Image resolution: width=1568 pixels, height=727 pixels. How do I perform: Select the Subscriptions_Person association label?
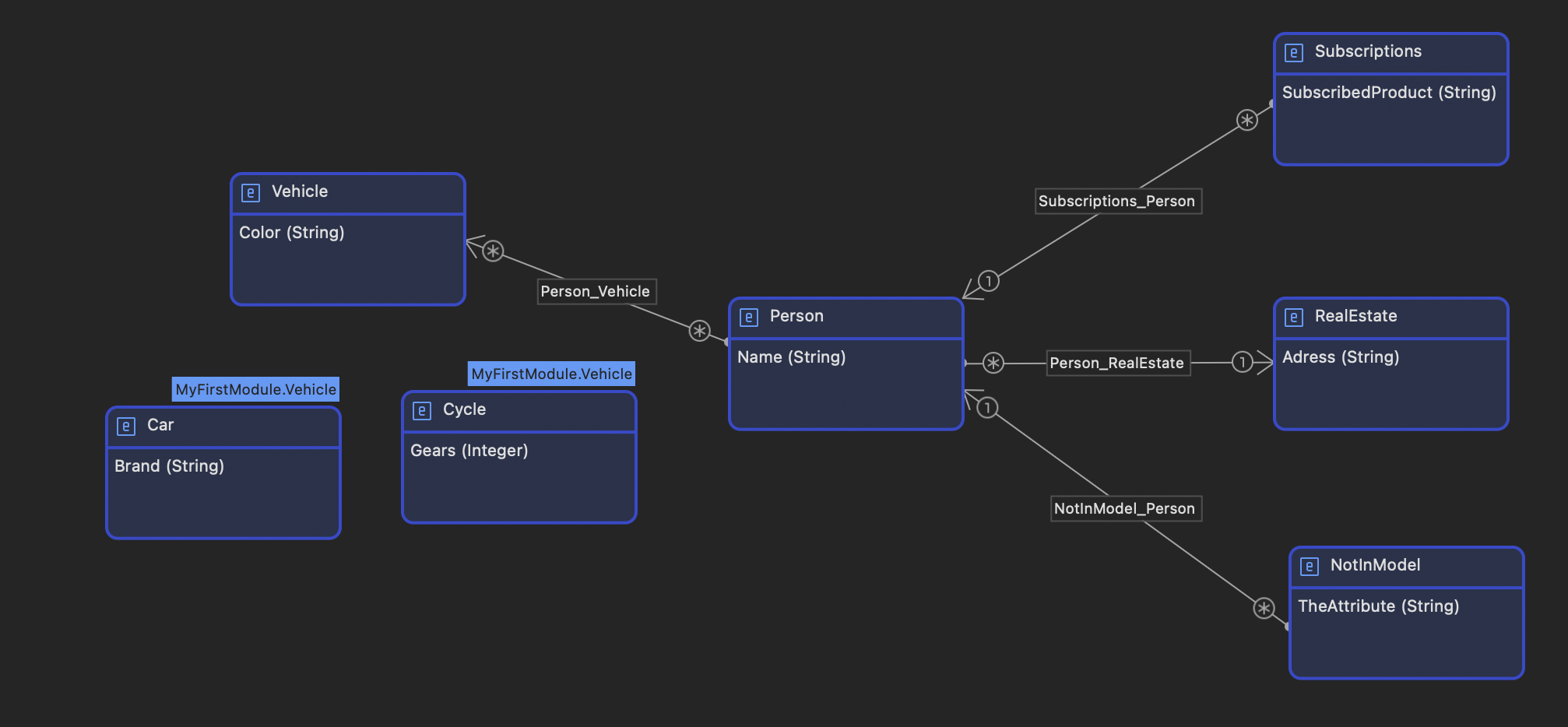(x=1116, y=201)
